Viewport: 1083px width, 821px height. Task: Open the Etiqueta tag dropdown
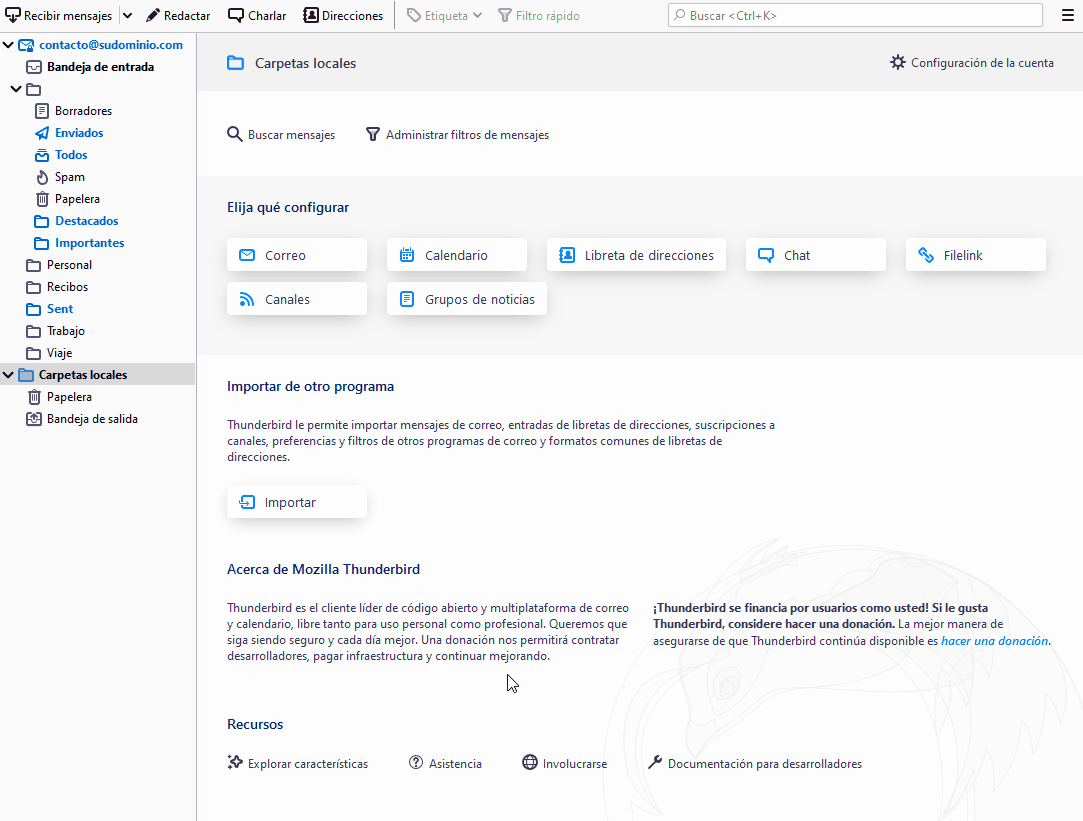[x=445, y=15]
